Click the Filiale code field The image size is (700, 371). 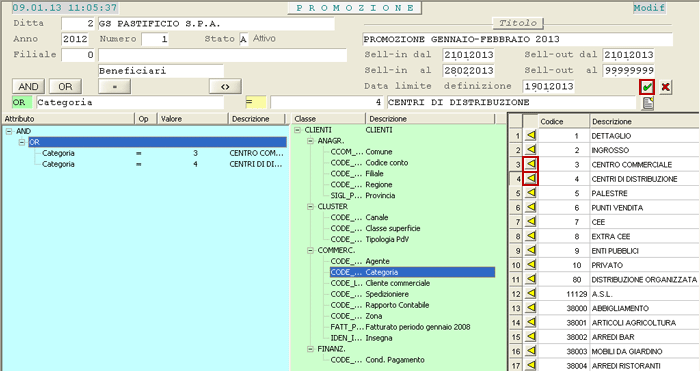[x=78, y=55]
